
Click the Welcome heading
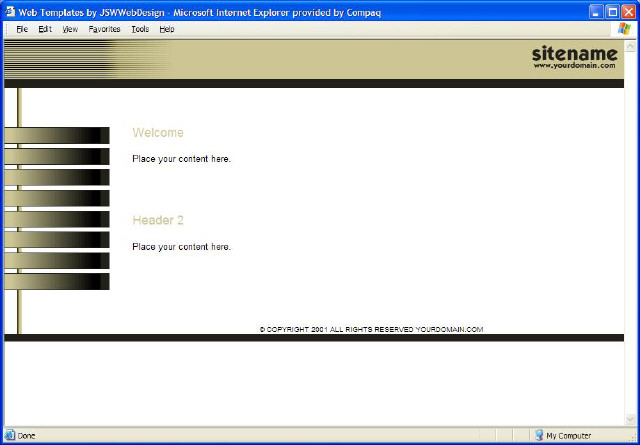coord(158,133)
